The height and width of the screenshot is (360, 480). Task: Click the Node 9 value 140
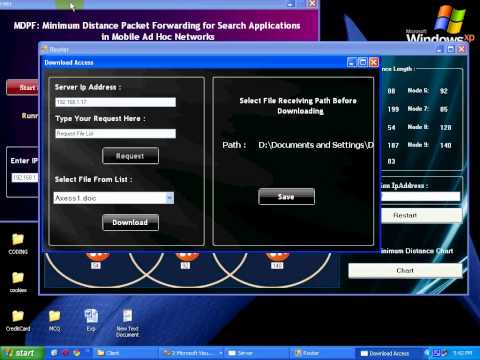(445, 145)
